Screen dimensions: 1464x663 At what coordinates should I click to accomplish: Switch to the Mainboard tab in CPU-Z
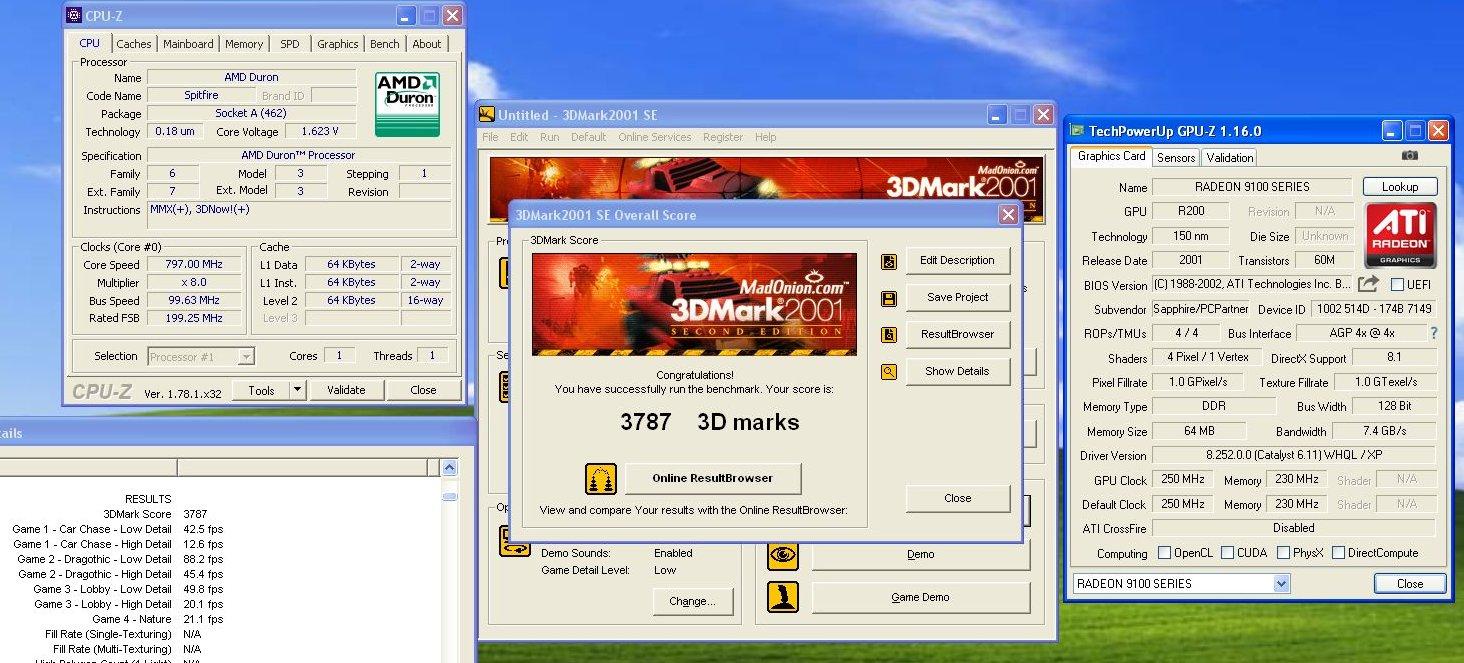188,44
